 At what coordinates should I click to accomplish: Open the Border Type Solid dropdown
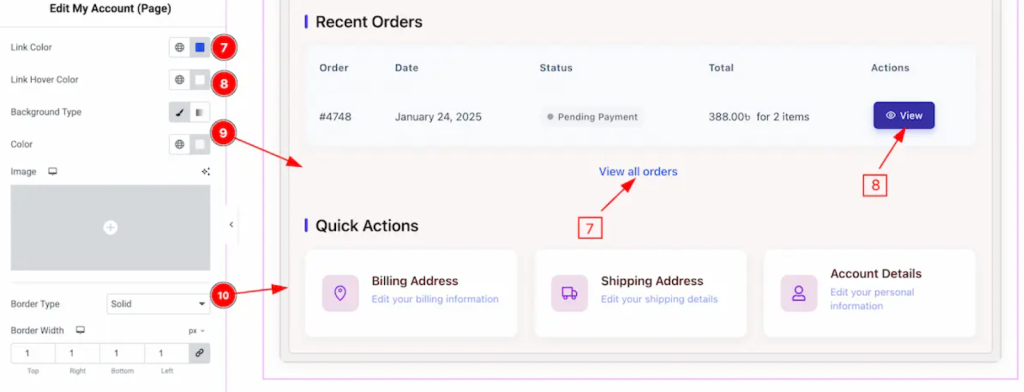(x=158, y=304)
